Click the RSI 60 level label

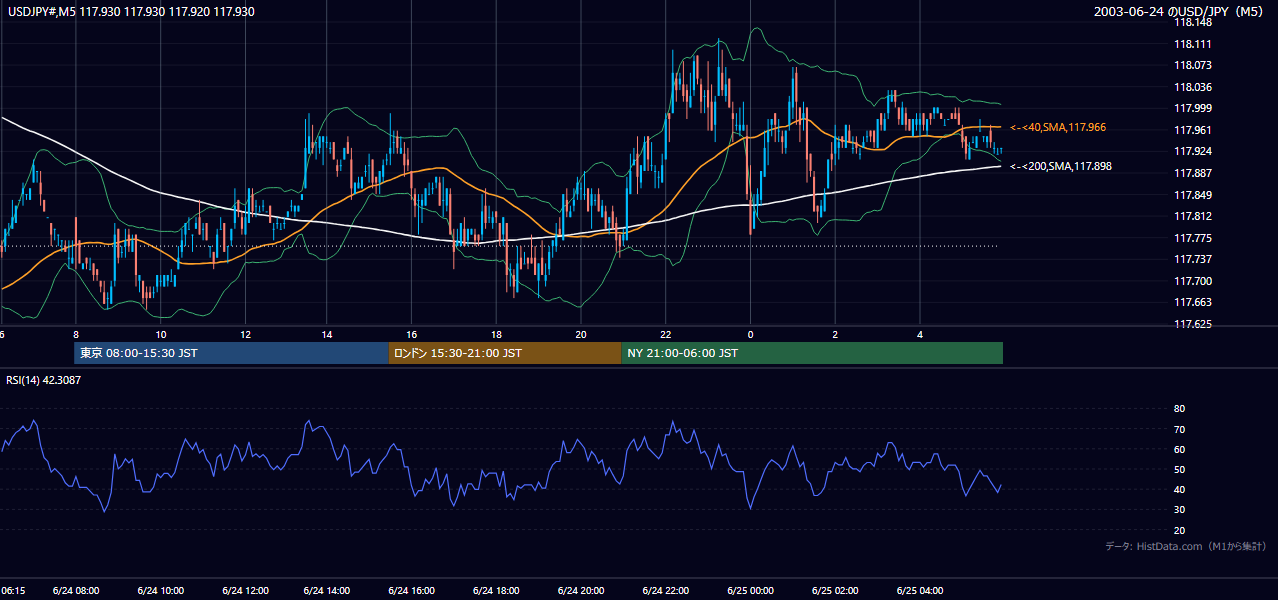pyautogui.click(x=1180, y=449)
